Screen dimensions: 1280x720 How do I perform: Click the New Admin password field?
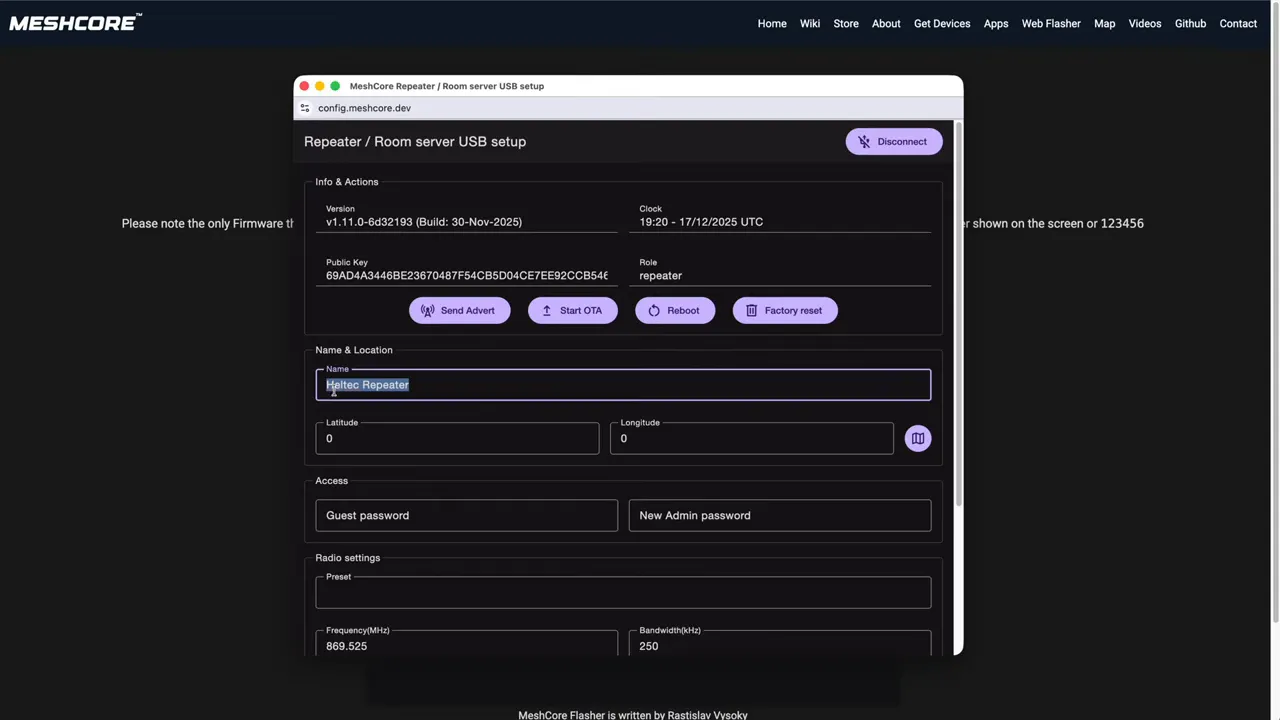click(780, 515)
